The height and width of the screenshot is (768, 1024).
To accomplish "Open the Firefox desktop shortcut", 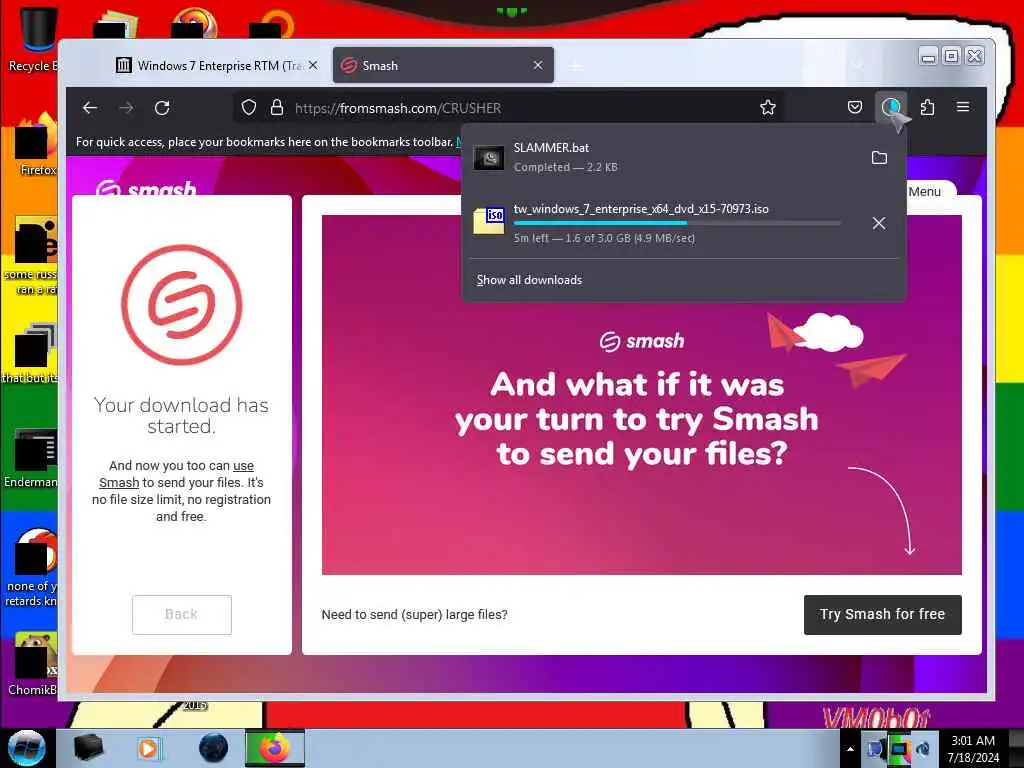I will coord(35,145).
